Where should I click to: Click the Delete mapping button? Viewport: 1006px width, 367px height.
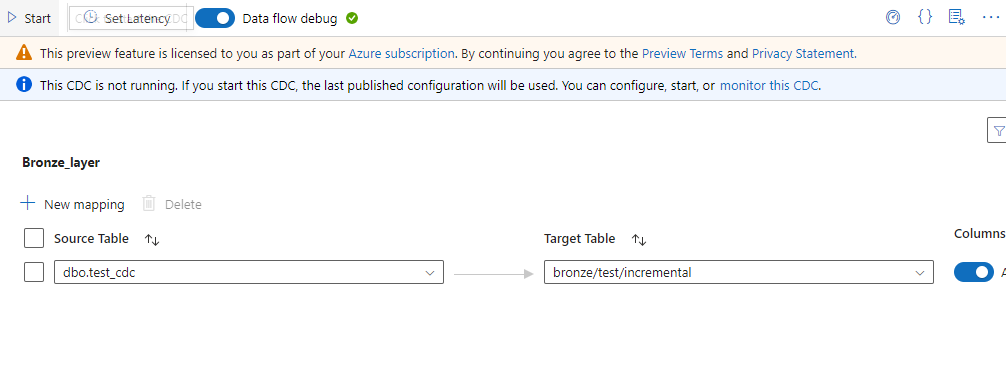(171, 204)
